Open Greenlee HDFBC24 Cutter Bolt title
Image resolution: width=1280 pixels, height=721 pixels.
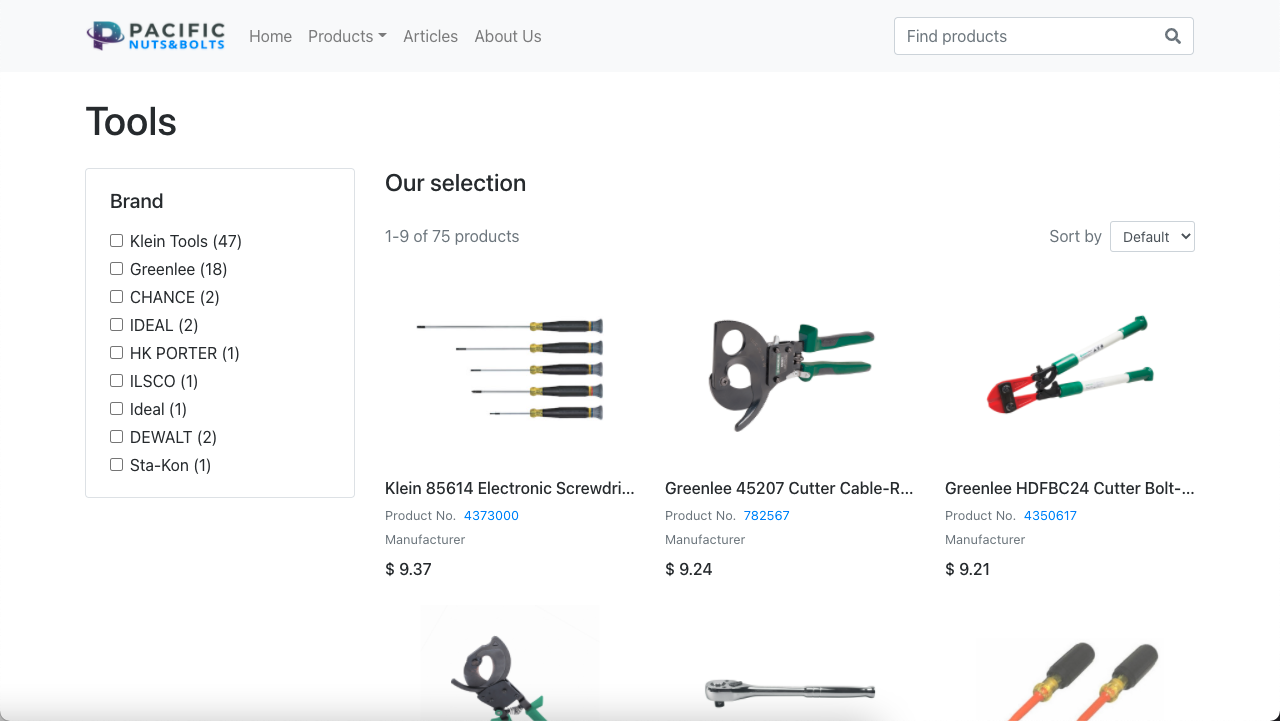tap(1070, 488)
